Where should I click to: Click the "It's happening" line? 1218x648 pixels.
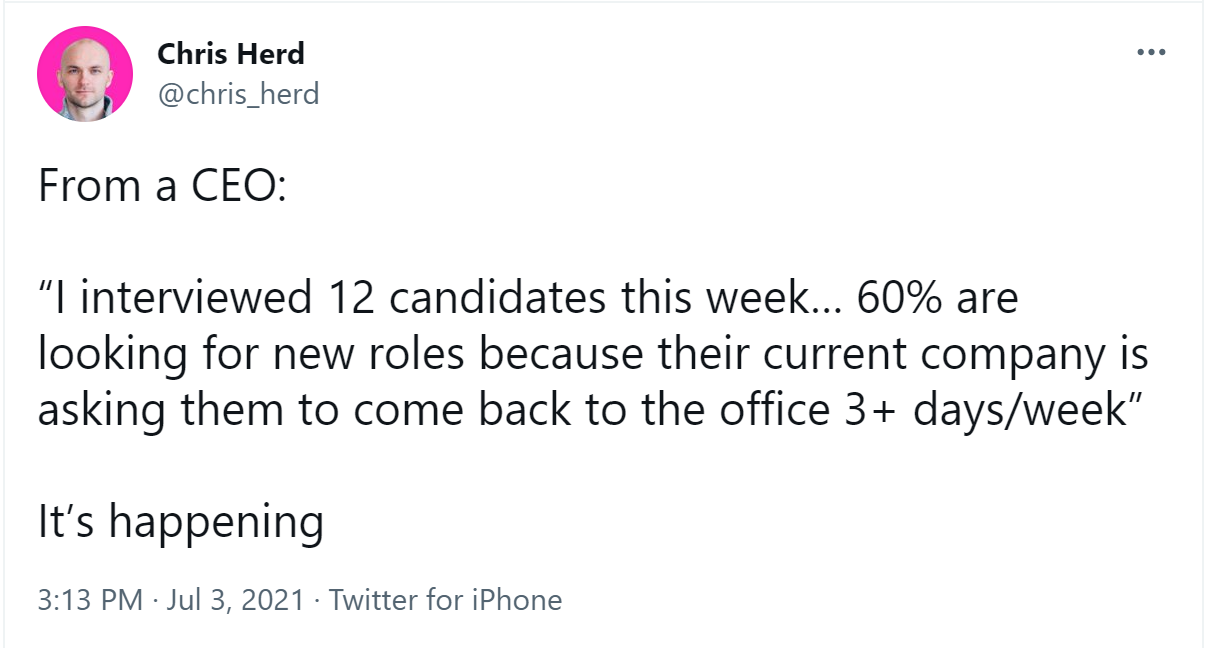tap(180, 523)
